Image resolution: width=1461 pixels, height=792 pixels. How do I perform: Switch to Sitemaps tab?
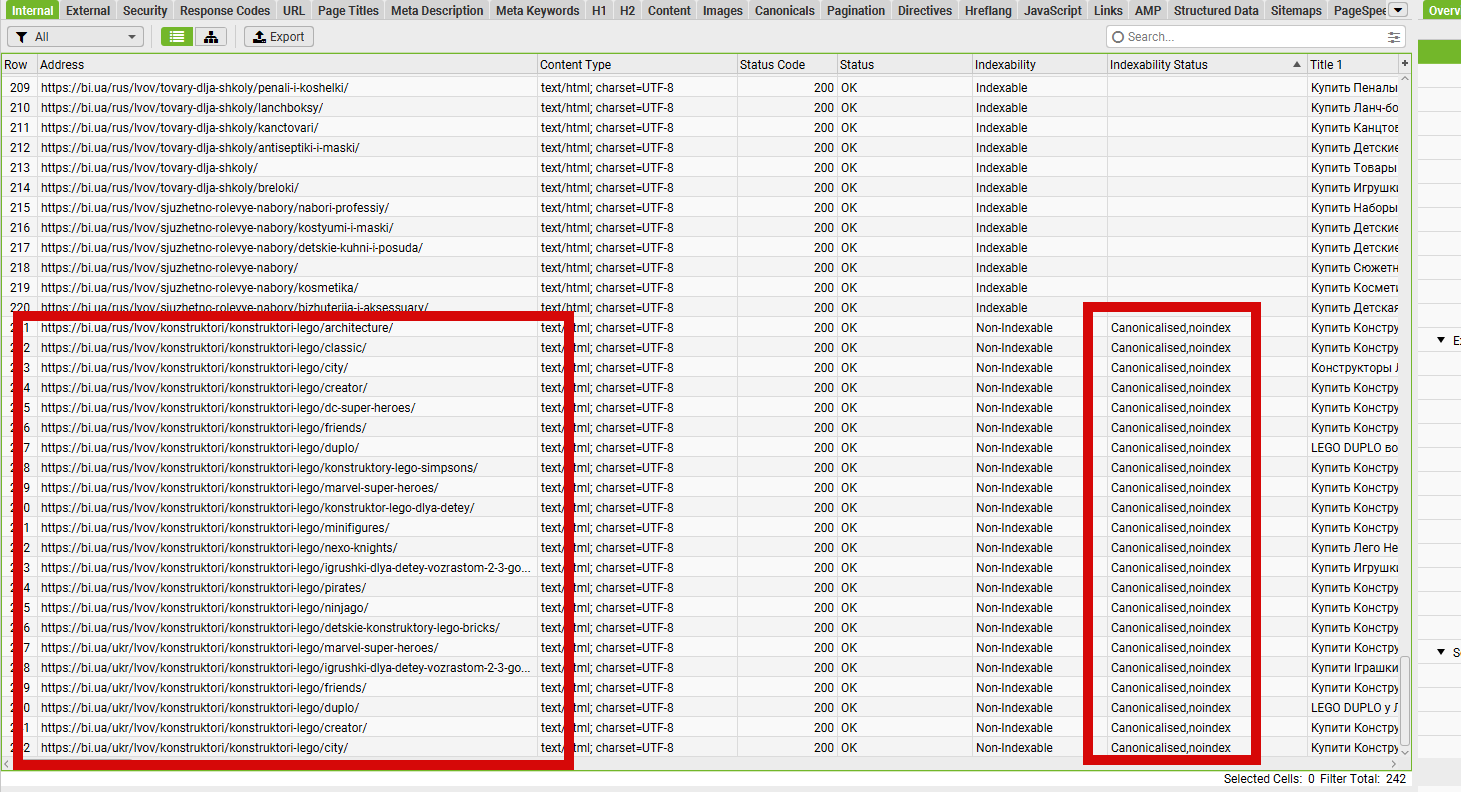1296,11
